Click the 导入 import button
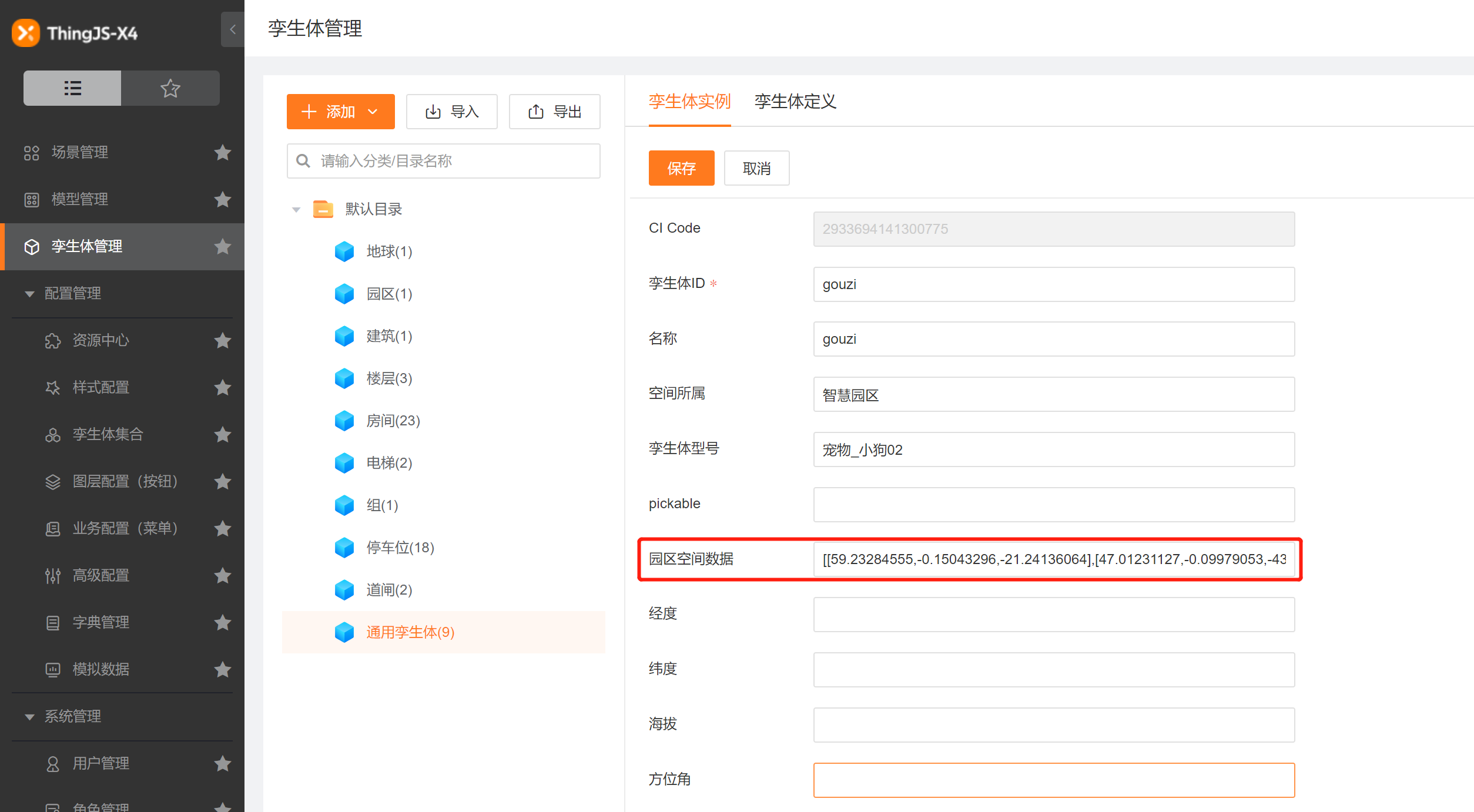Screen dimensions: 1474x812 click(x=452, y=112)
